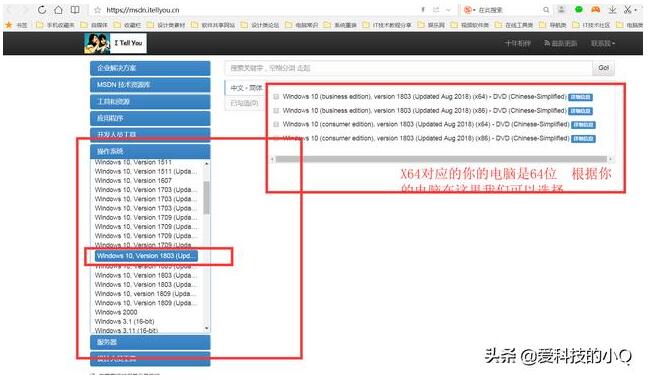Open the reading mode book icon
This screenshot has height=380, width=649.
click(75, 10)
